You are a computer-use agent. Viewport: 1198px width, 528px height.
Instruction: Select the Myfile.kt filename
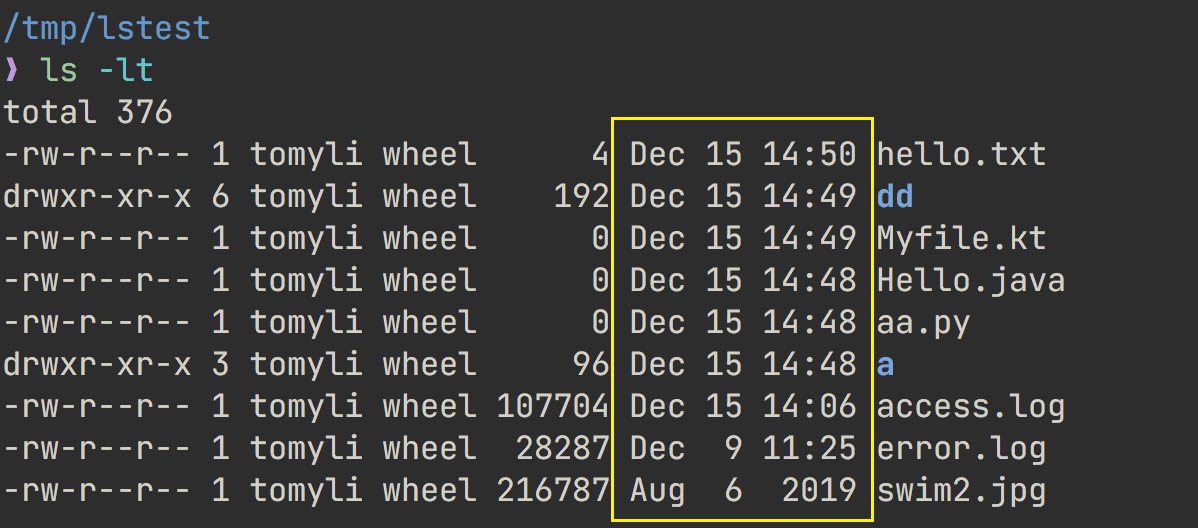(961, 239)
